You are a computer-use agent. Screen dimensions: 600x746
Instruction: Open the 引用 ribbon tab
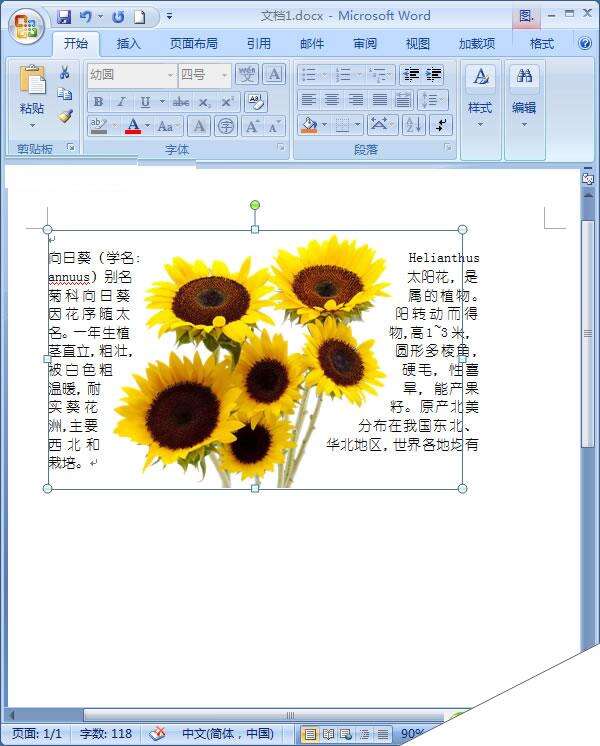click(258, 44)
